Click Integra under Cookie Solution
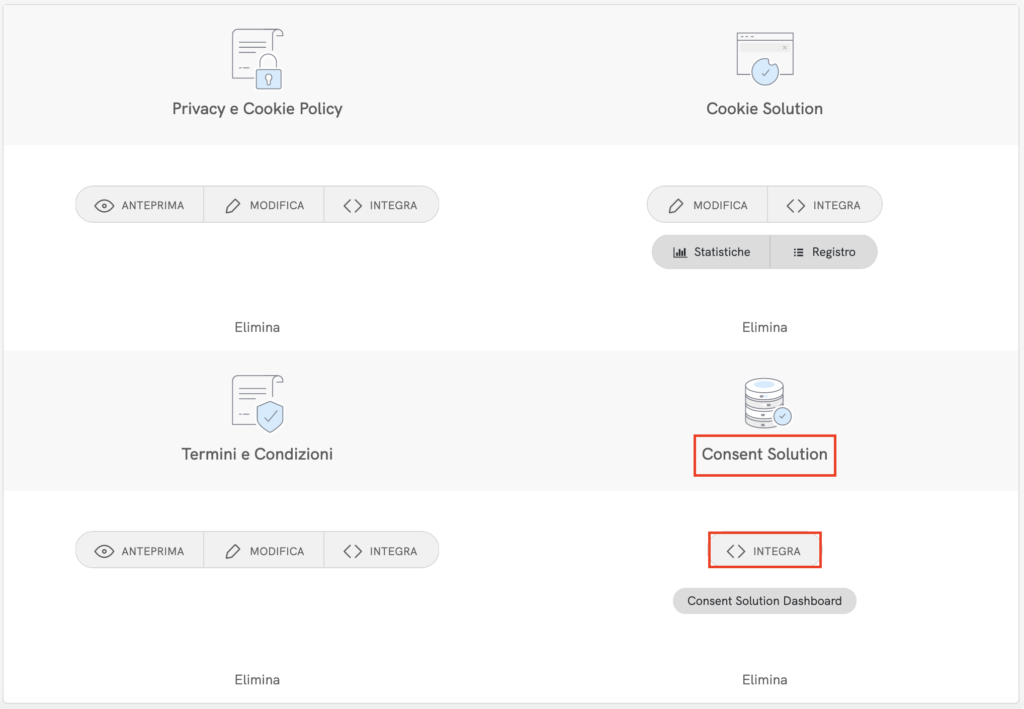Screen dimensions: 1024x709 click(x=824, y=205)
